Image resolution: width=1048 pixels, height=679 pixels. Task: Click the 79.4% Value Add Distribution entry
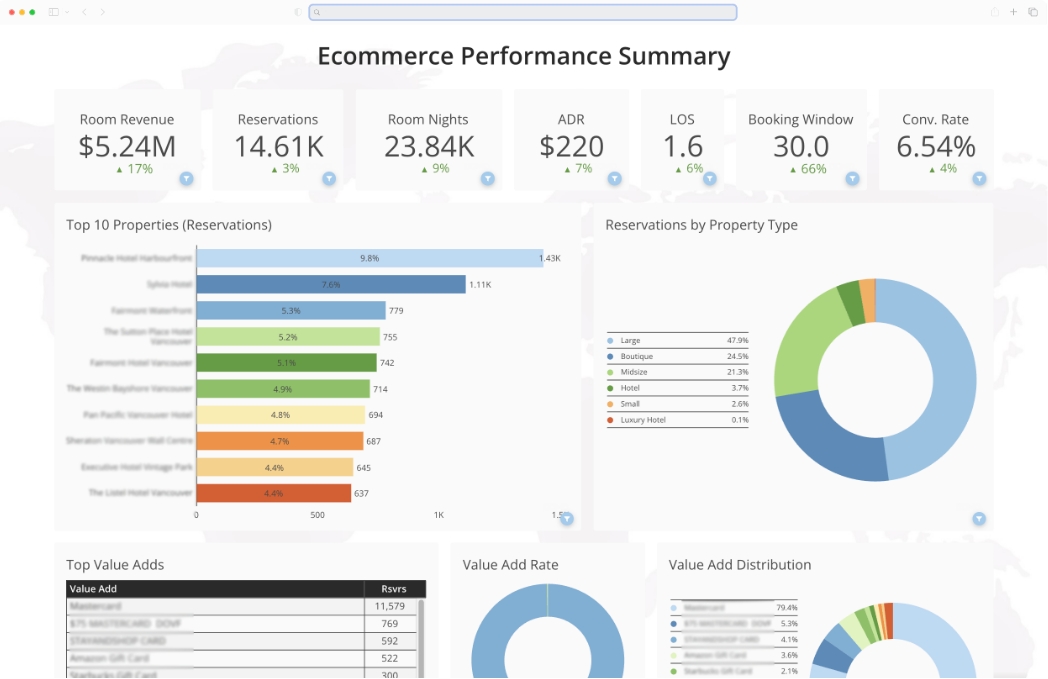coord(734,608)
